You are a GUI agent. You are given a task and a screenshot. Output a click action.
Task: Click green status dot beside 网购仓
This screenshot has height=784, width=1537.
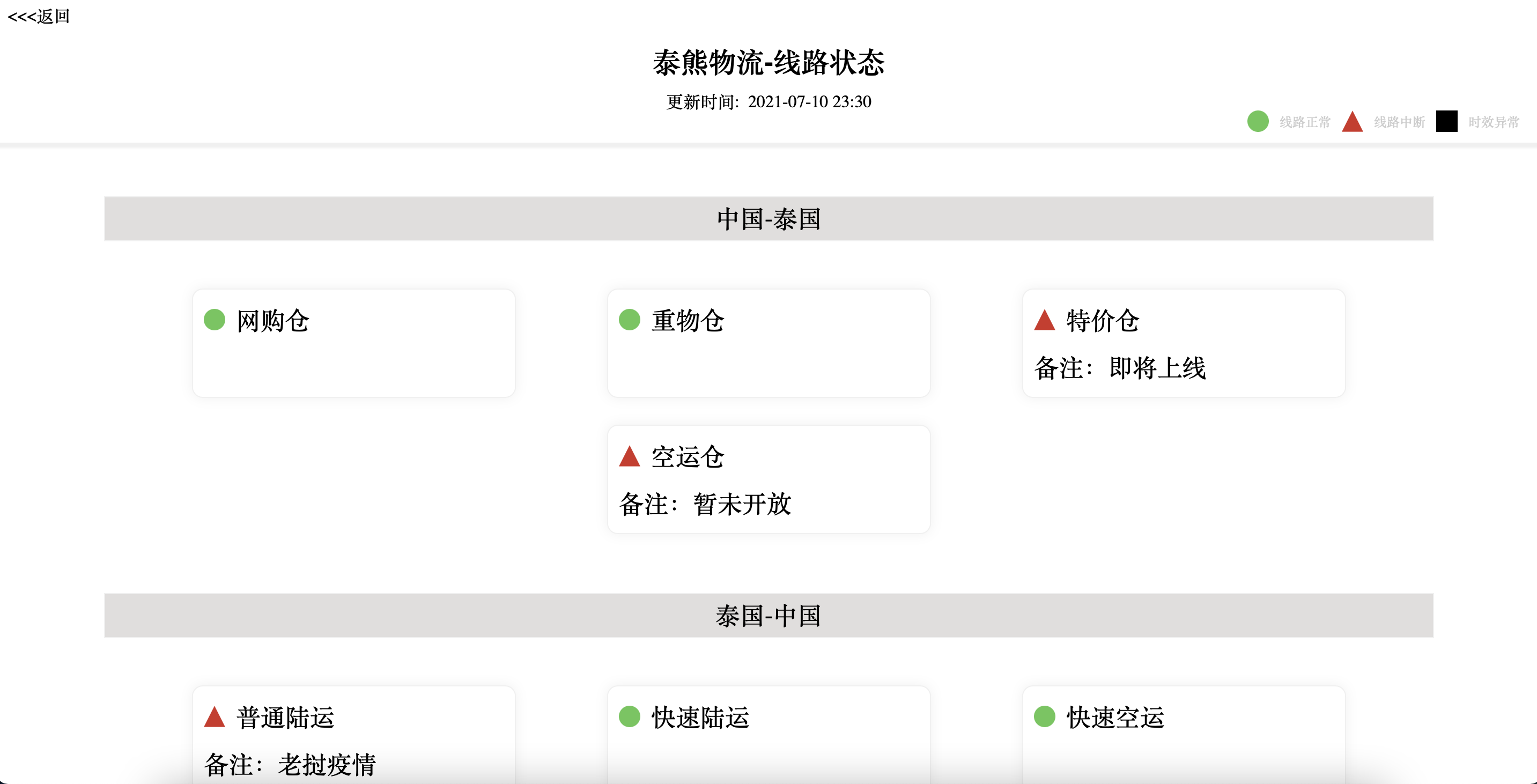click(x=214, y=320)
